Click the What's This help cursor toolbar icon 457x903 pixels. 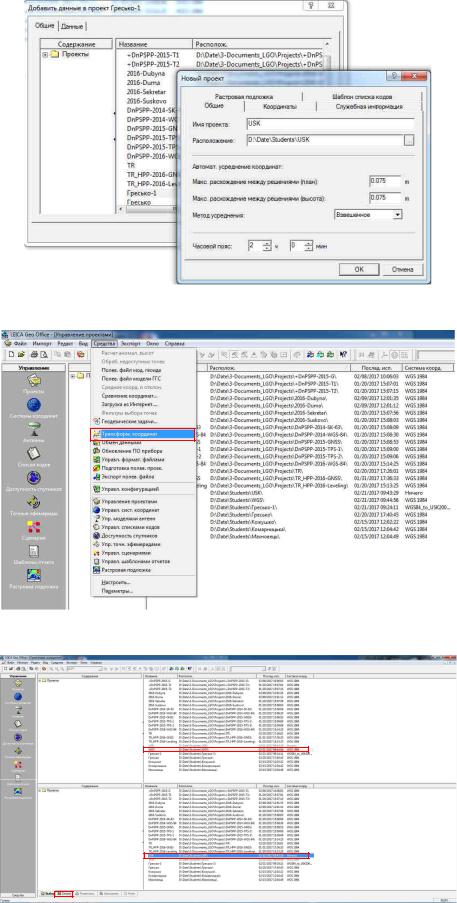(x=344, y=354)
